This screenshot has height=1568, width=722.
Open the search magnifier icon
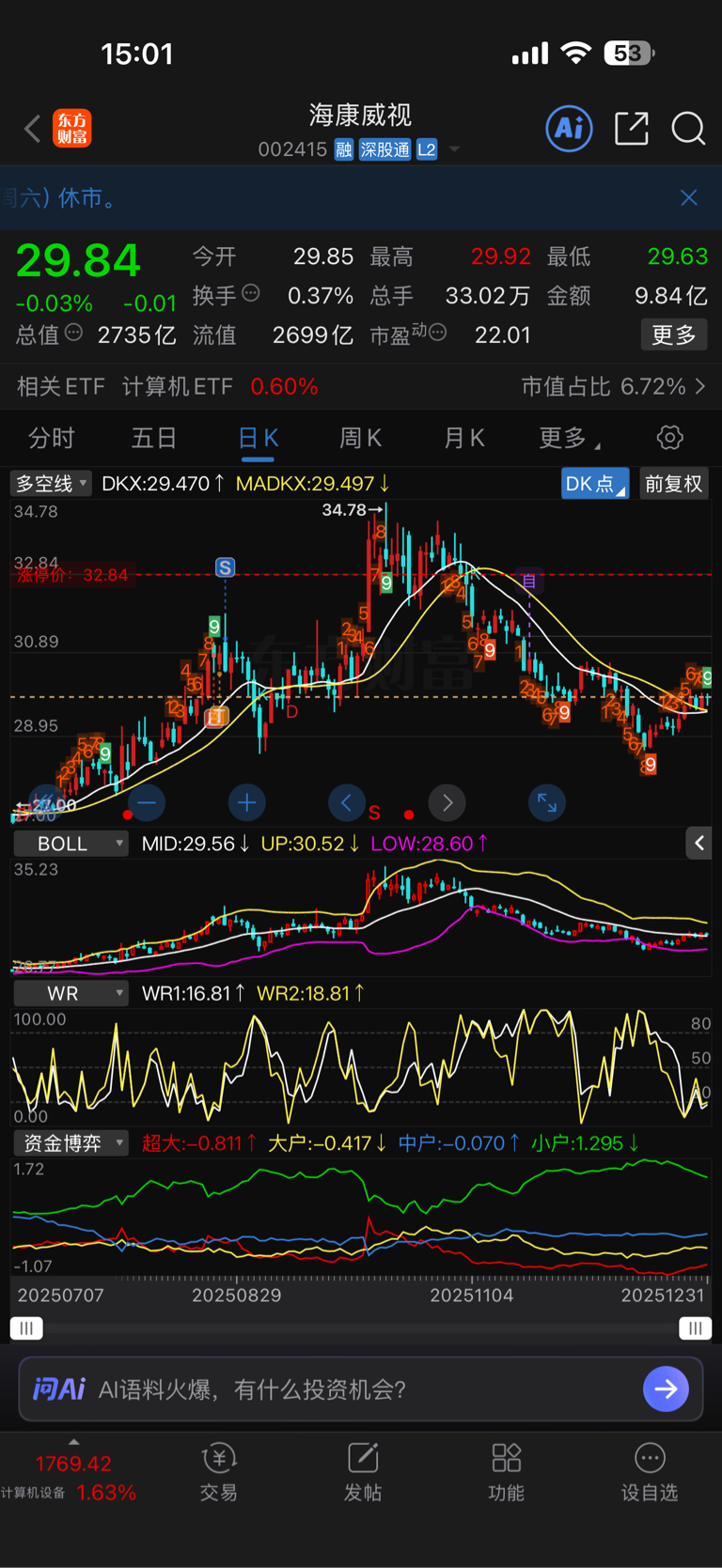[x=688, y=128]
